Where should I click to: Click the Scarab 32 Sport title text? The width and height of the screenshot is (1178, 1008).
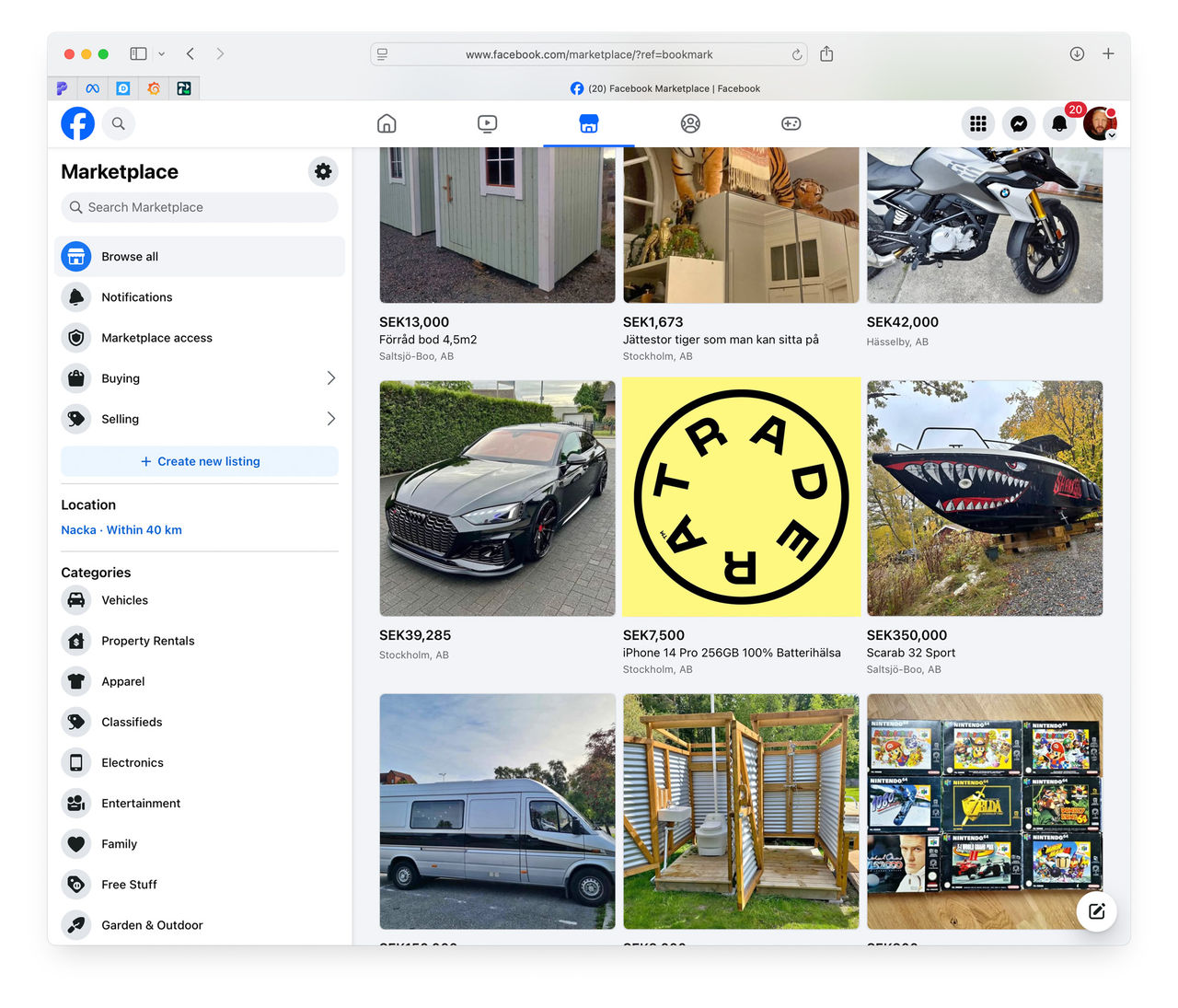911,653
